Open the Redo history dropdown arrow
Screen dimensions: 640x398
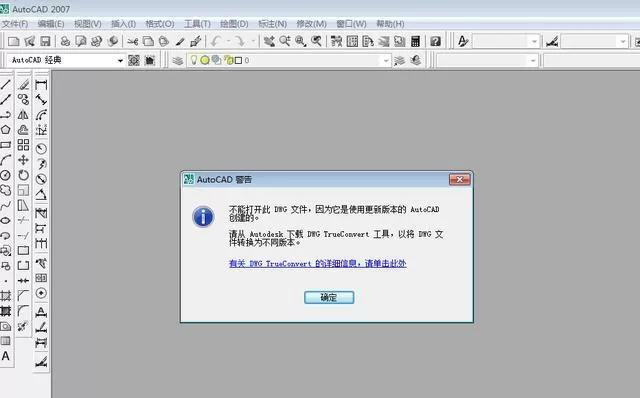[x=253, y=41]
